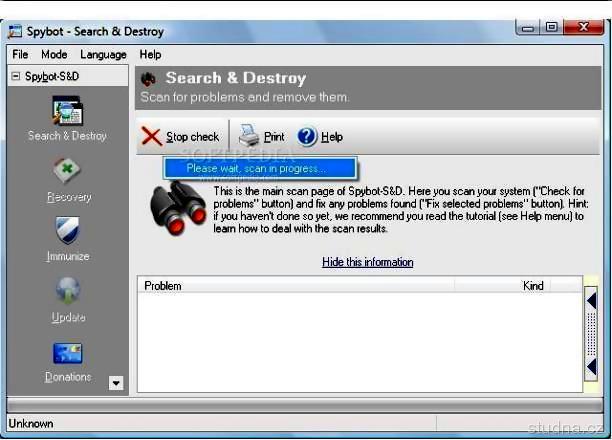Open the Search & Destroy sidebar icon
This screenshot has width=612, height=440.
click(68, 111)
